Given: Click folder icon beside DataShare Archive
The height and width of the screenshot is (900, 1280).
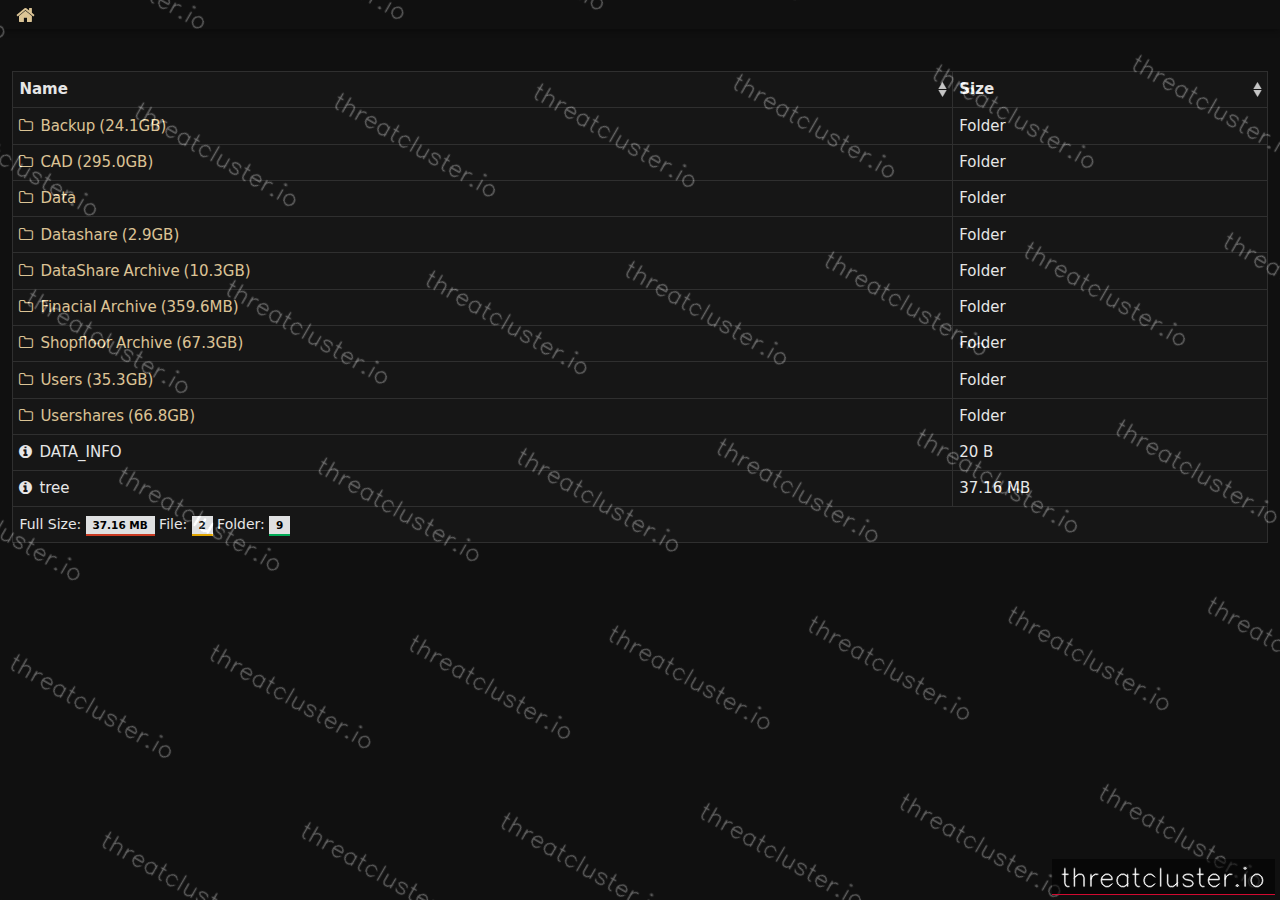Looking at the screenshot, I should (x=26, y=271).
